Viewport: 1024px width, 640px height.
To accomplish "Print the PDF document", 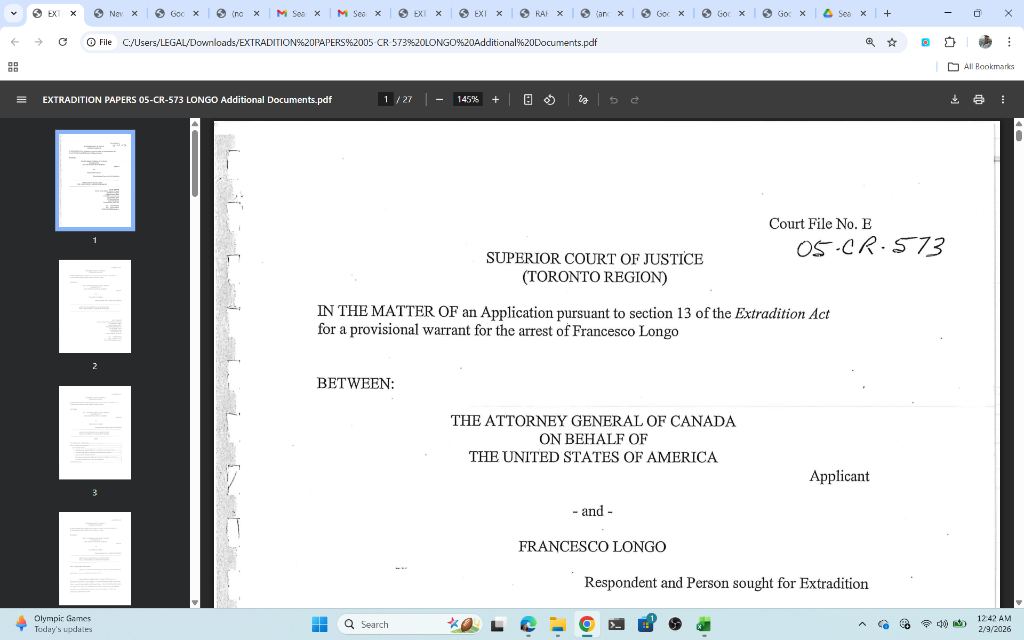I will click(979, 100).
